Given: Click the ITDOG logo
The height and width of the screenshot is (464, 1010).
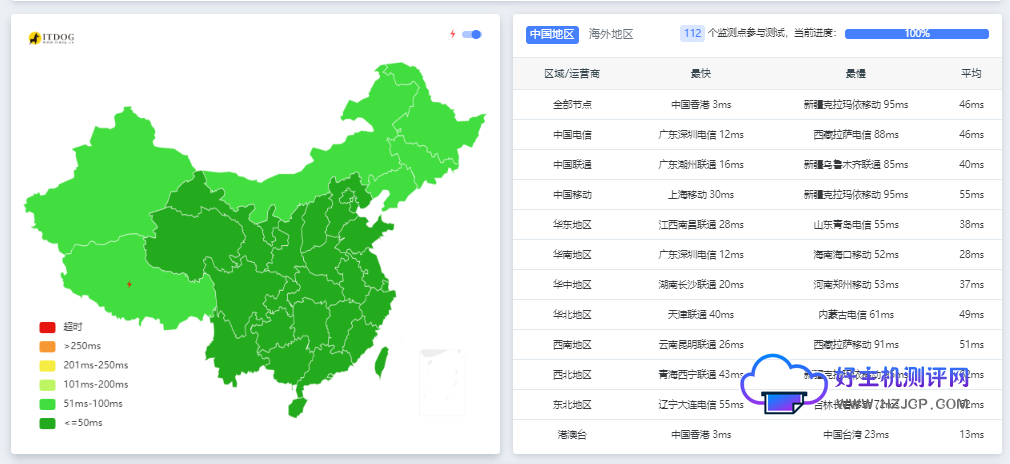Looking at the screenshot, I should click(x=52, y=38).
